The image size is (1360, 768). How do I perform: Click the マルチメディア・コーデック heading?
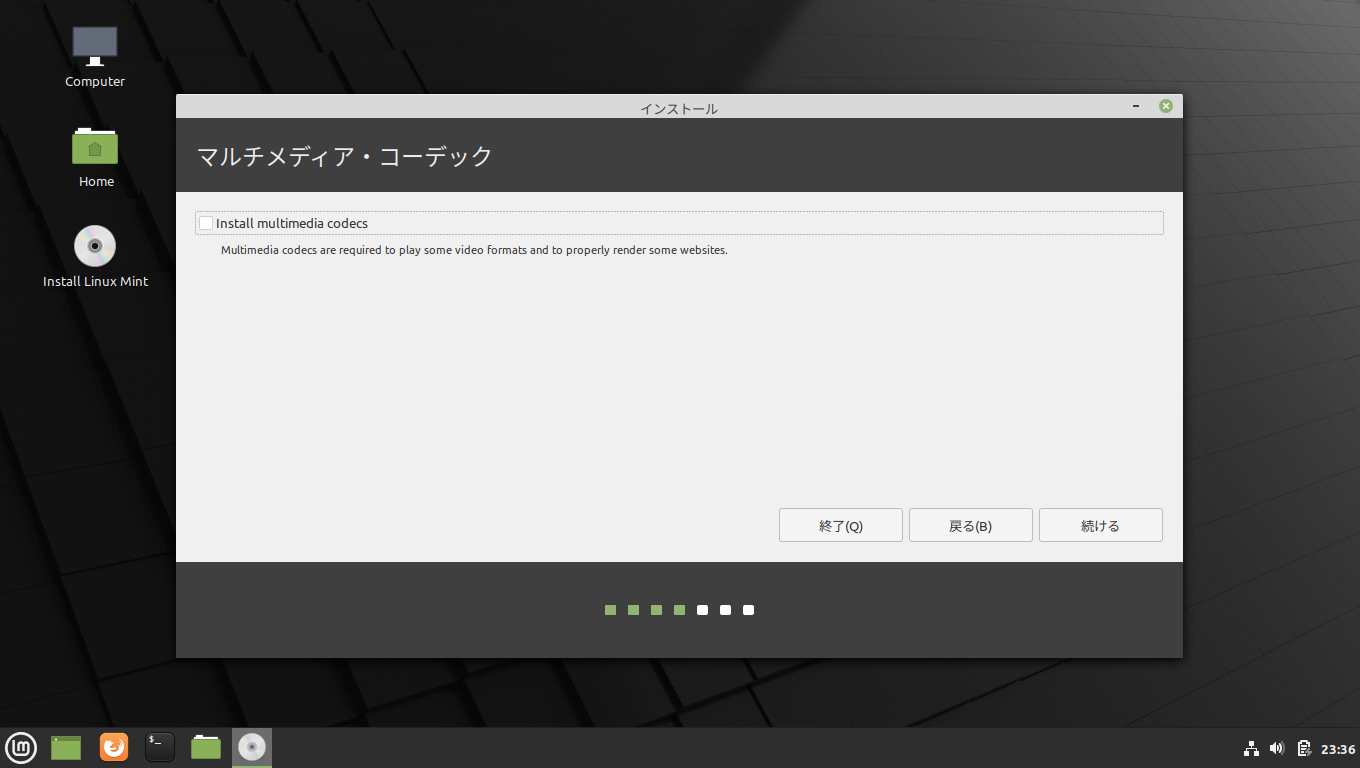[344, 156]
